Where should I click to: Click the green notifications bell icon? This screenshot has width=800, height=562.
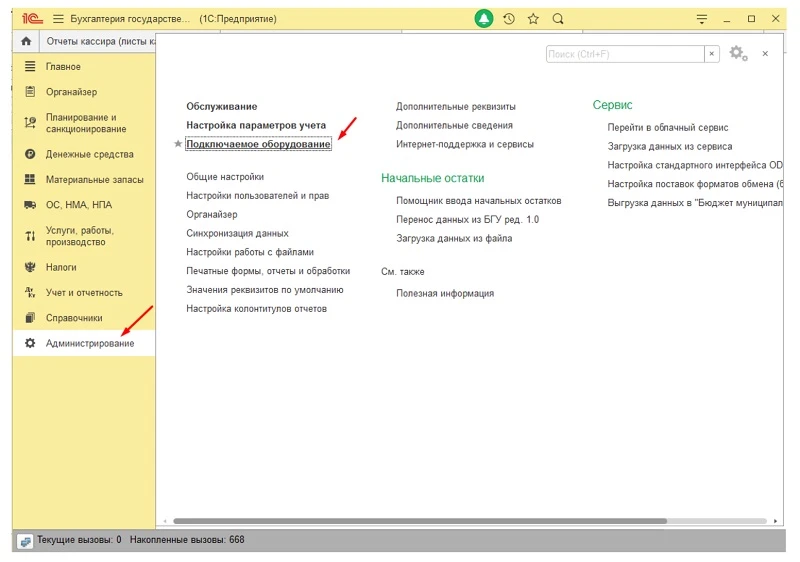(484, 18)
